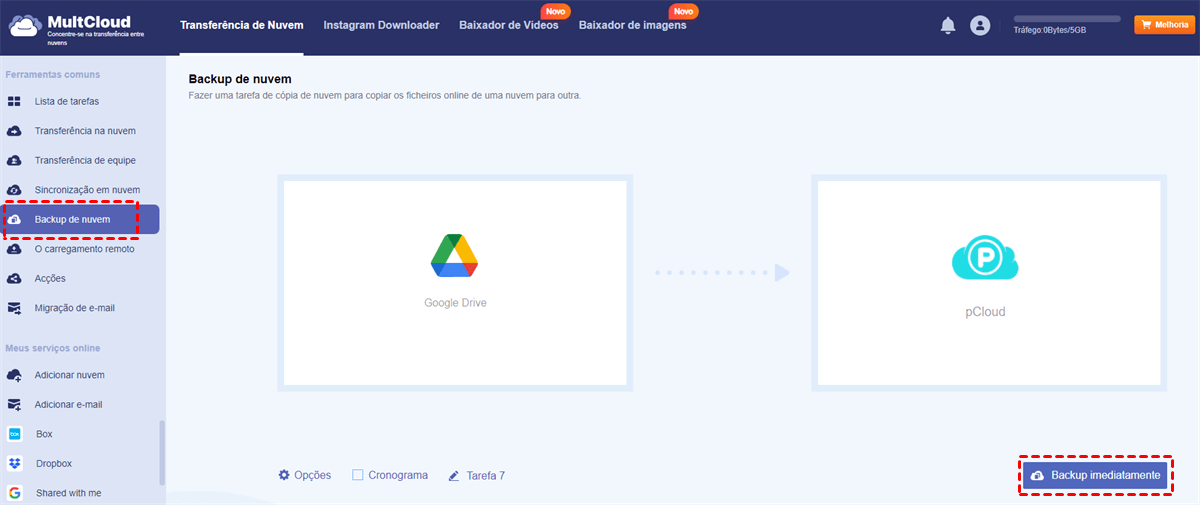Click O carregamento remoto icon

click(14, 249)
